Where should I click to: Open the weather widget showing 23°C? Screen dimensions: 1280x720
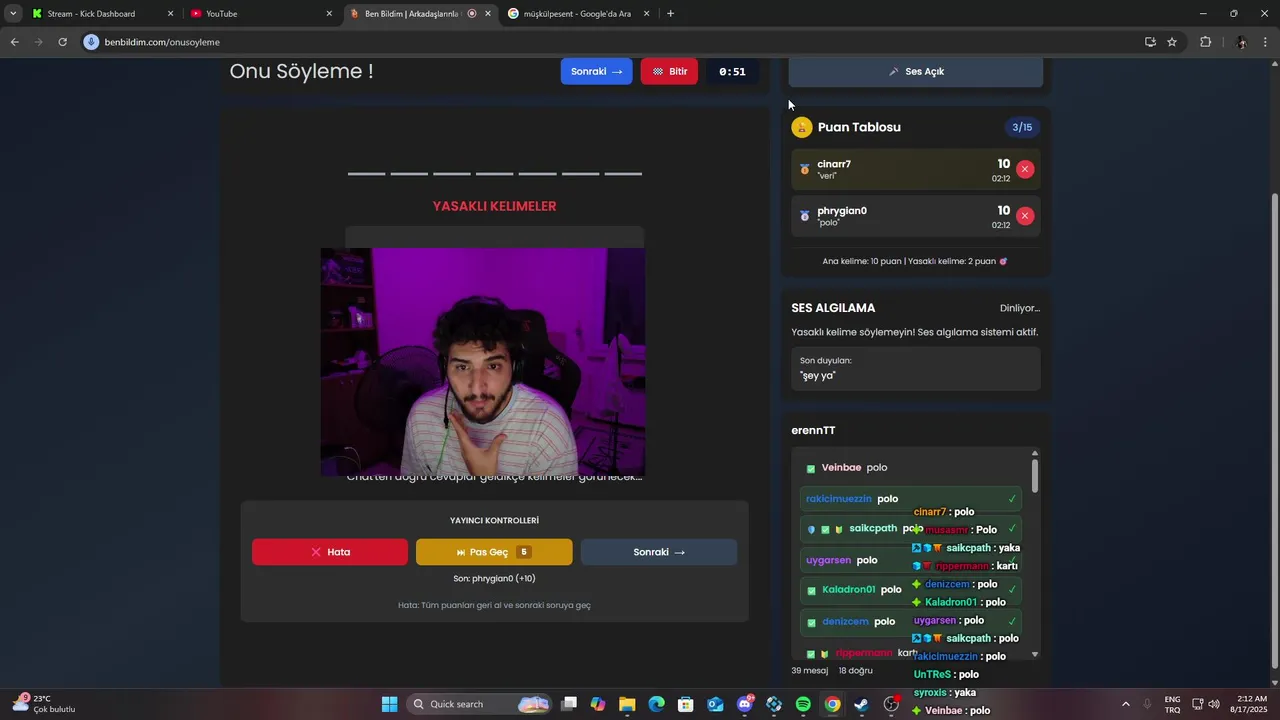[x=45, y=704]
